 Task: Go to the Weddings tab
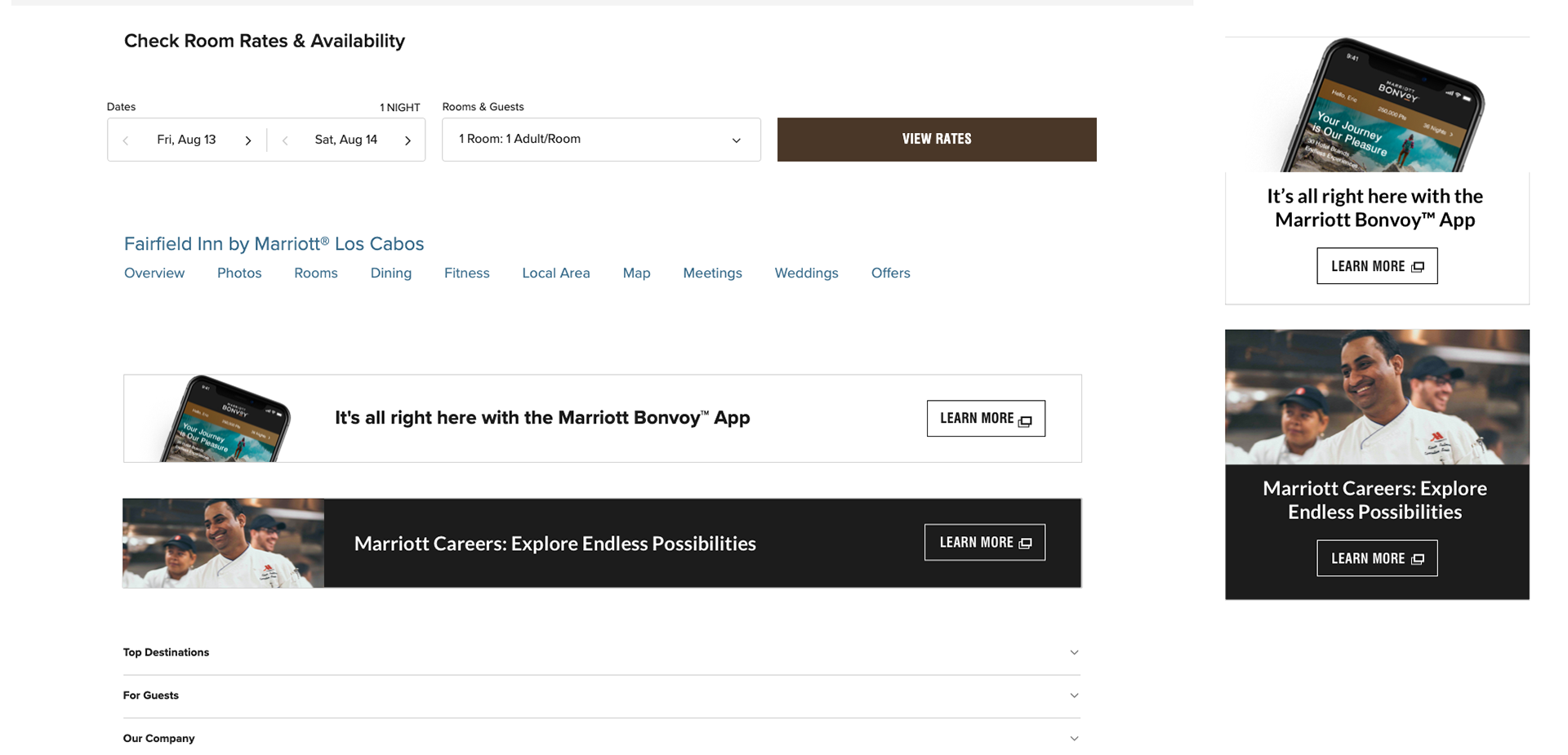807,273
